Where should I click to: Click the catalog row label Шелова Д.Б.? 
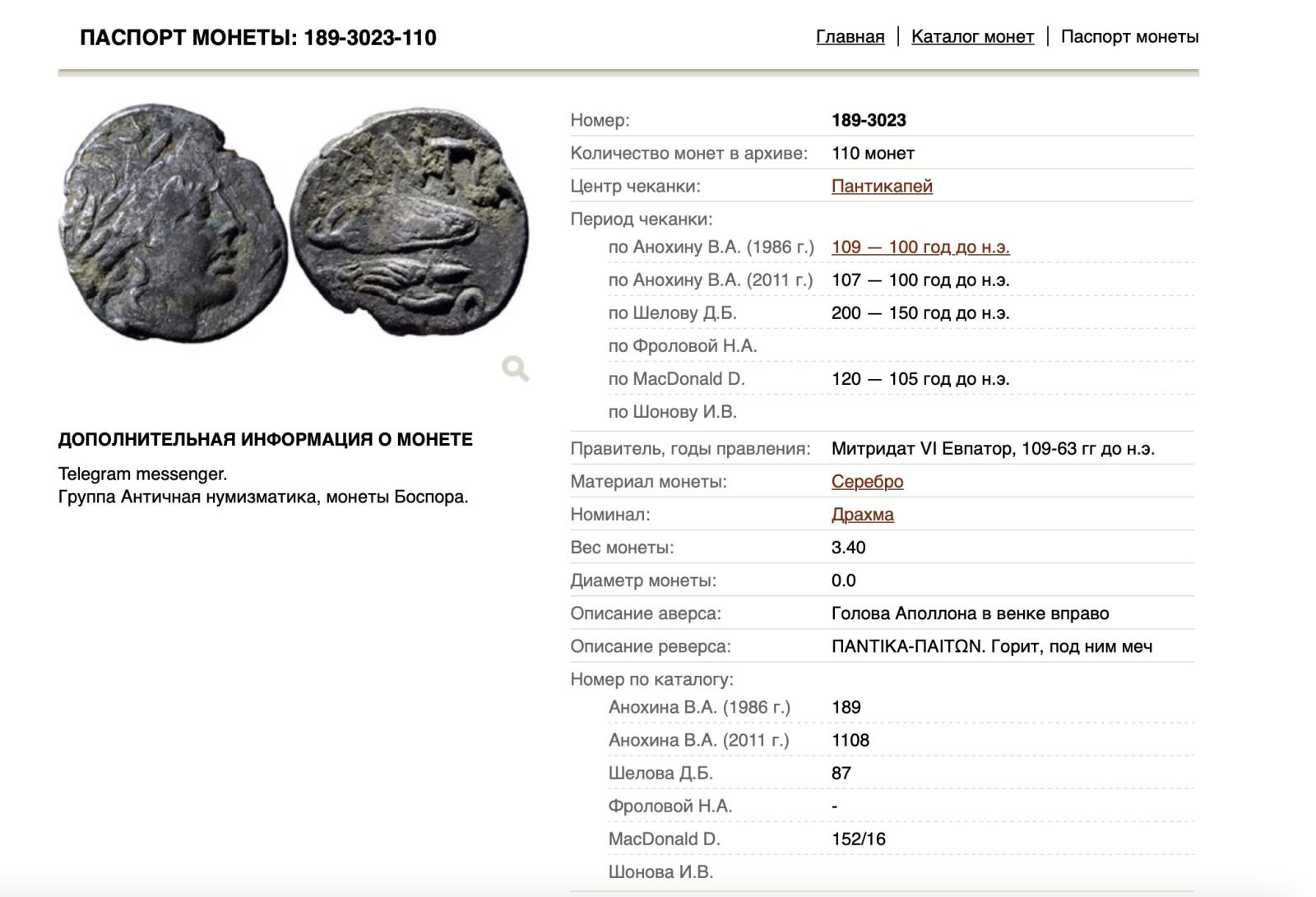[x=660, y=773]
